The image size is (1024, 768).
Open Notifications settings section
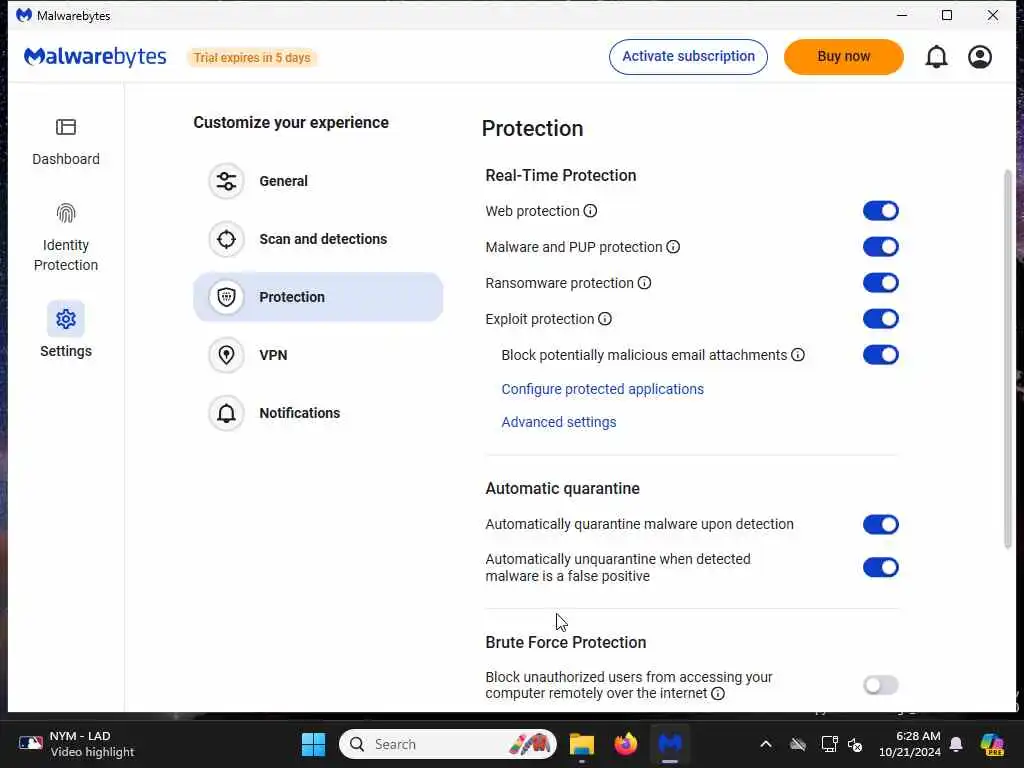[x=318, y=413]
